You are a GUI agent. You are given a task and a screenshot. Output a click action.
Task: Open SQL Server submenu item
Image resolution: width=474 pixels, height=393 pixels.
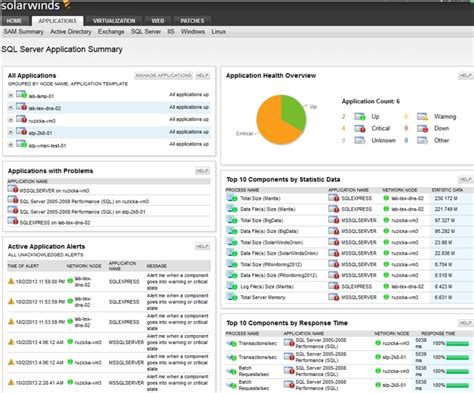[146, 32]
